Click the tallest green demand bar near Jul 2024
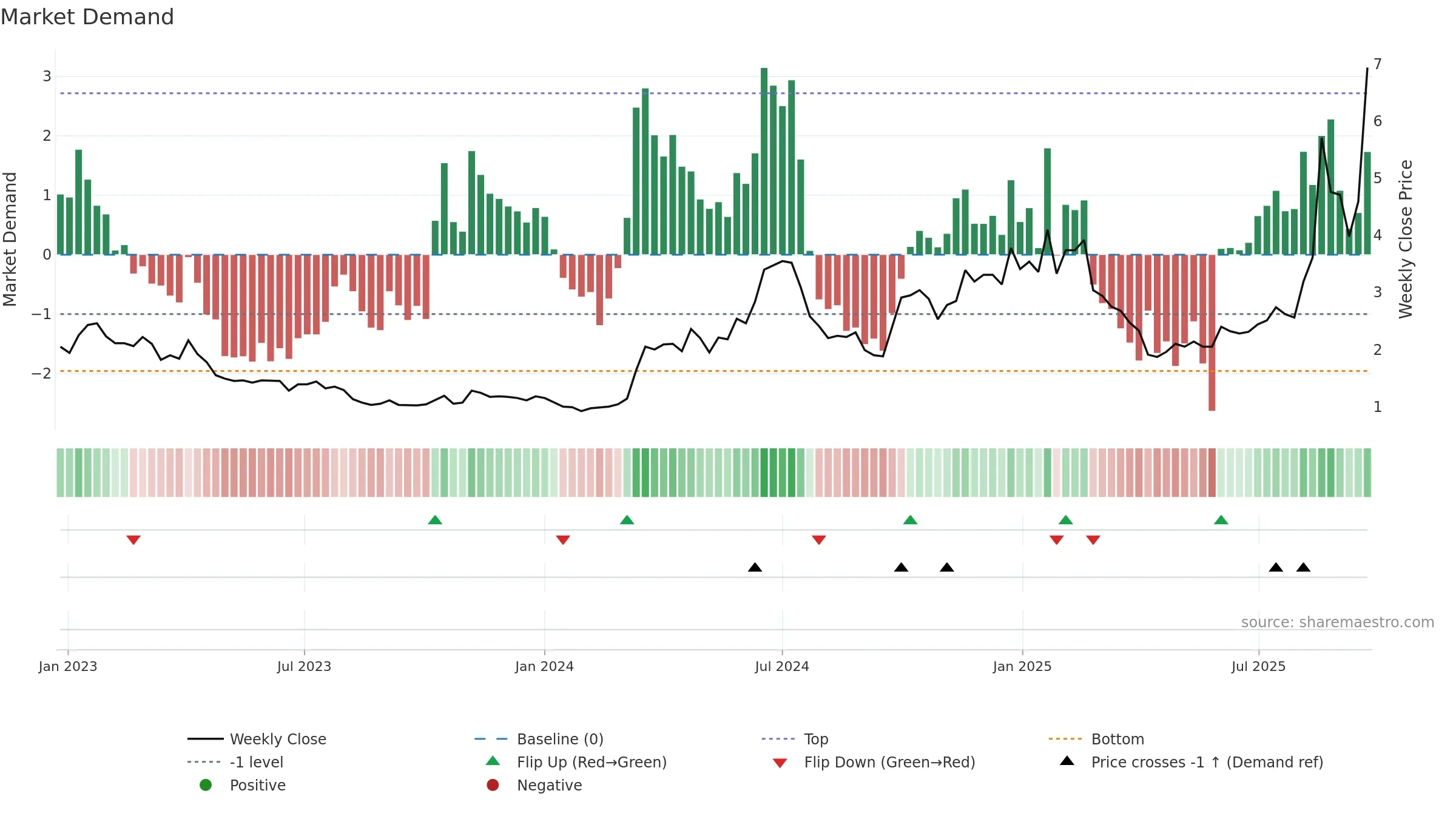This screenshot has width=1456, height=819. click(x=764, y=161)
